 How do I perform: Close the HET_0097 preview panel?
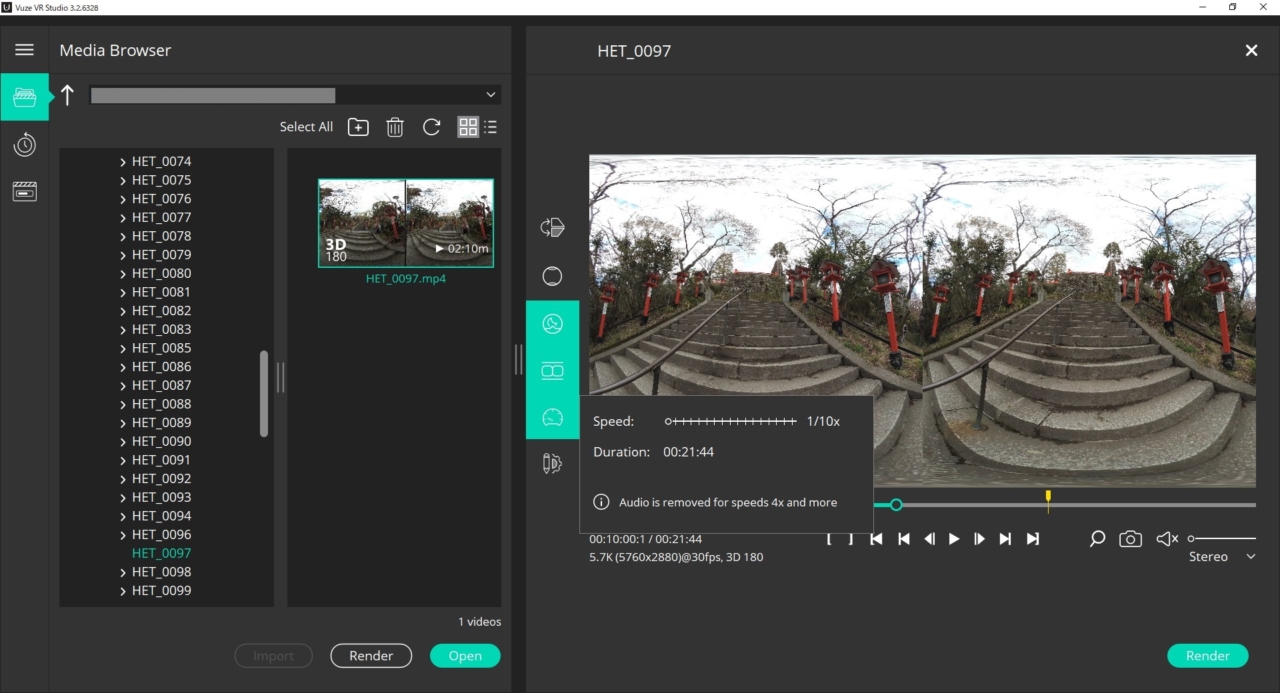tap(1251, 50)
